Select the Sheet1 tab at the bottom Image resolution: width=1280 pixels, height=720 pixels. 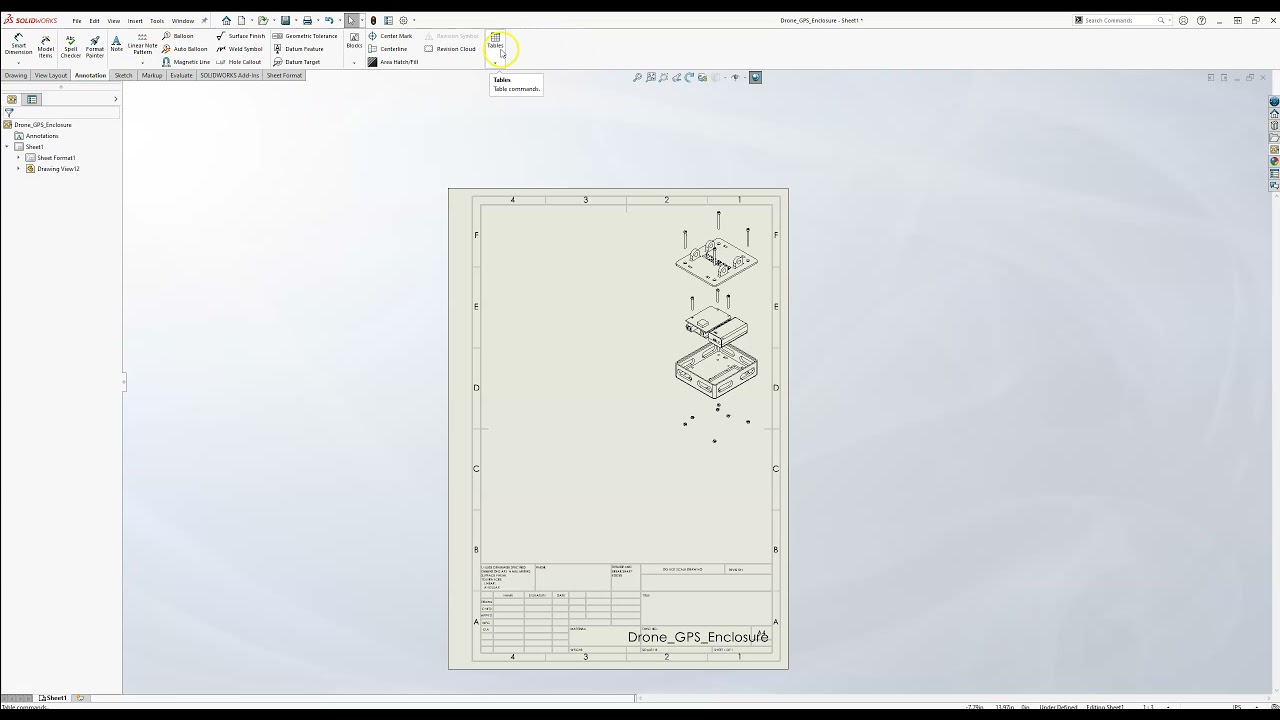pyautogui.click(x=53, y=698)
